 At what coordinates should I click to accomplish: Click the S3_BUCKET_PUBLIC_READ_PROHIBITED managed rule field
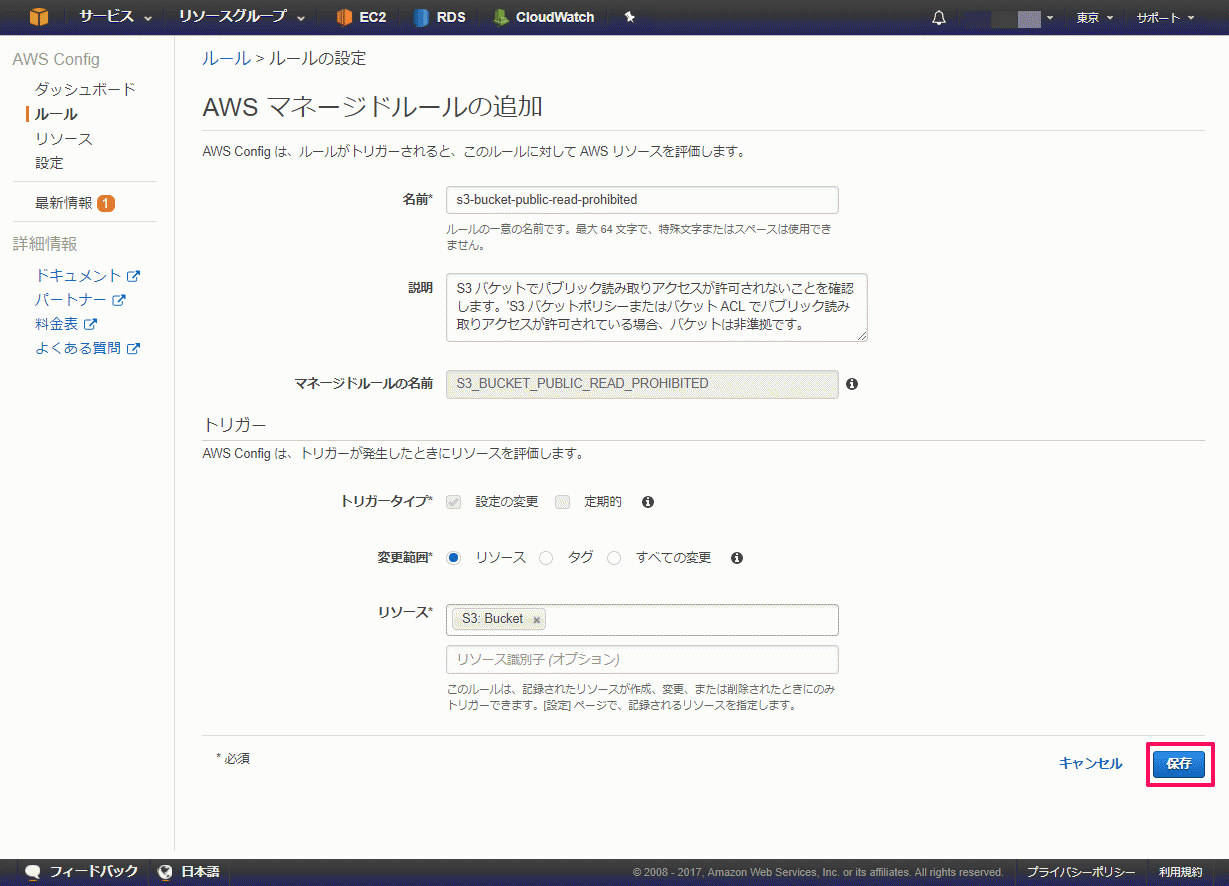tap(642, 384)
